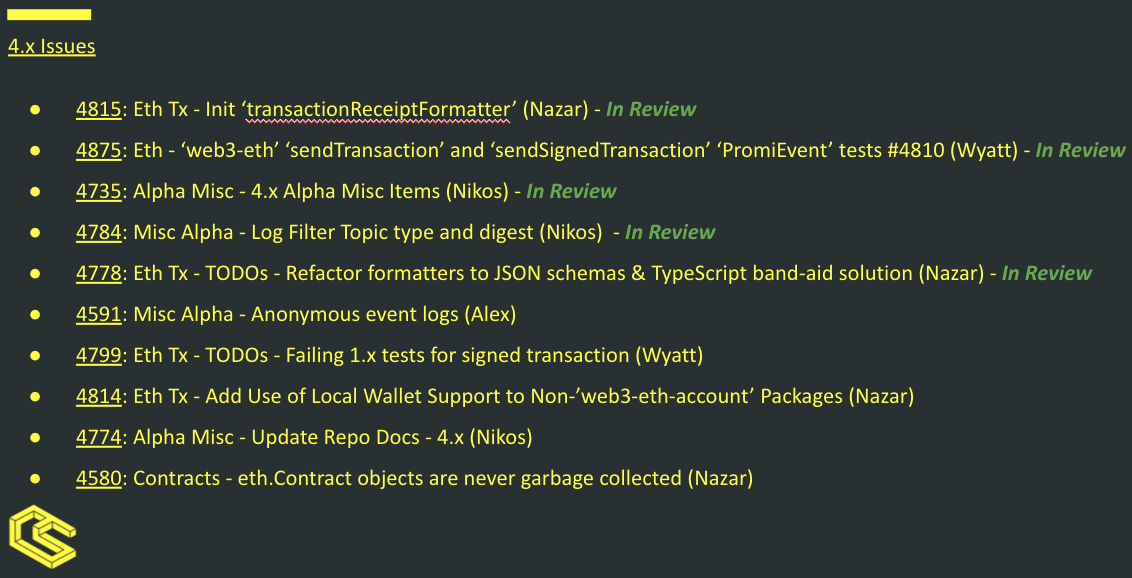Click the 4.x Issues heading
1132x578 pixels.
tap(52, 47)
